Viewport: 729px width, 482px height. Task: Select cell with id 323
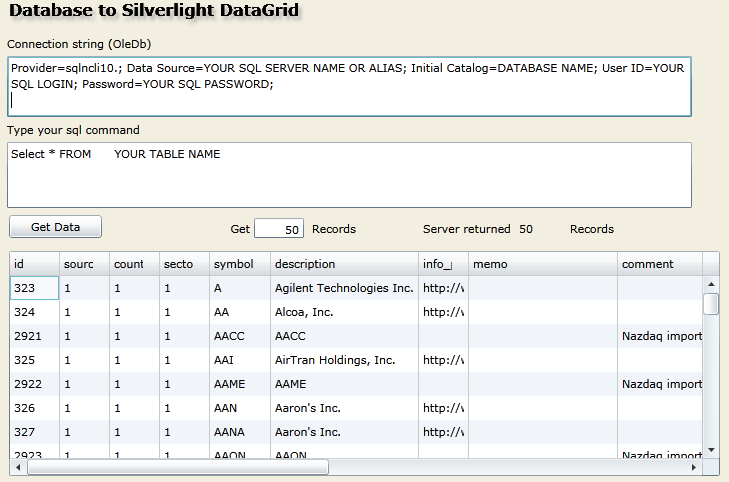(x=34, y=288)
